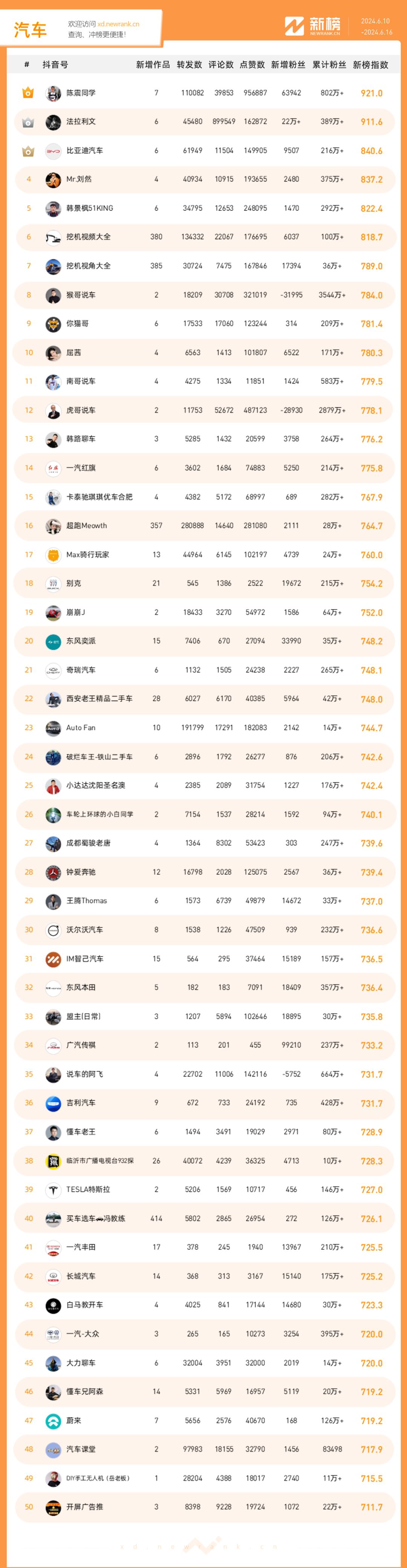Open account 挖机视频大全

point(88,237)
